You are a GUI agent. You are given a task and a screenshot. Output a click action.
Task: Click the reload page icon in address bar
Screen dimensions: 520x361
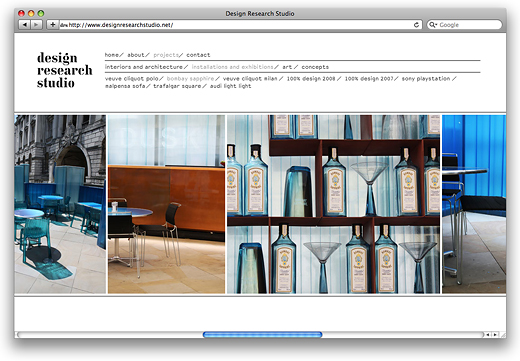pos(416,25)
